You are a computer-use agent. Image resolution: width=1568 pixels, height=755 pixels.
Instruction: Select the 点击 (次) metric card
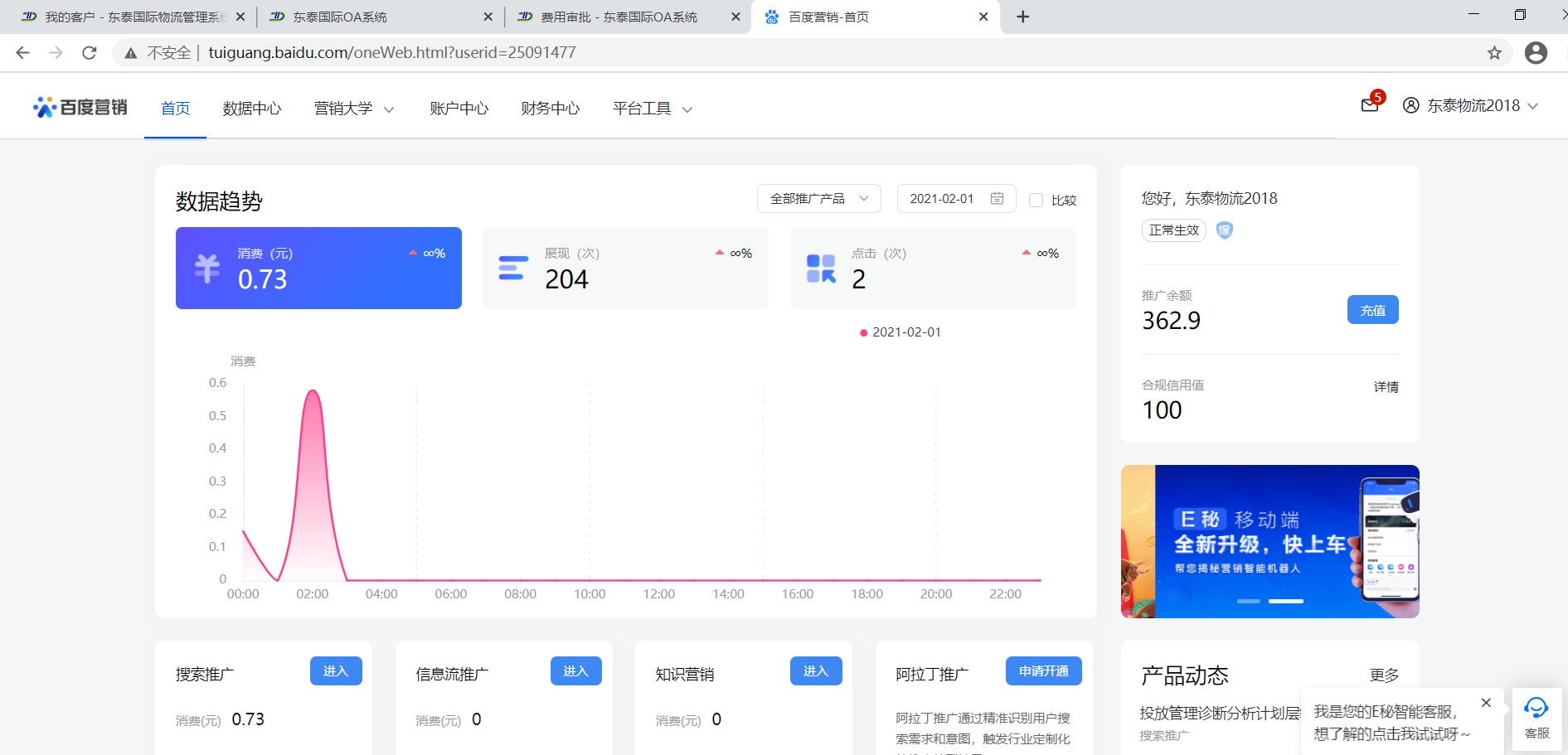932,268
